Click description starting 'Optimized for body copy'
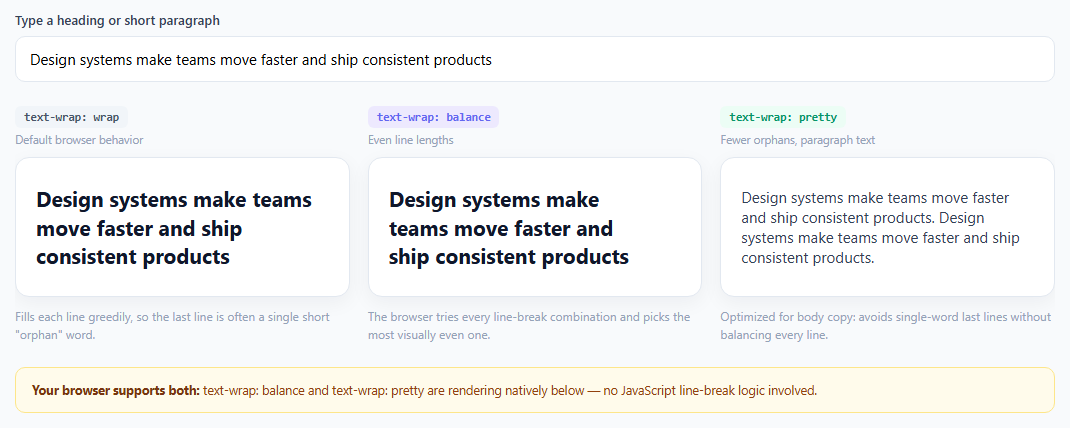 pyautogui.click(x=886, y=326)
